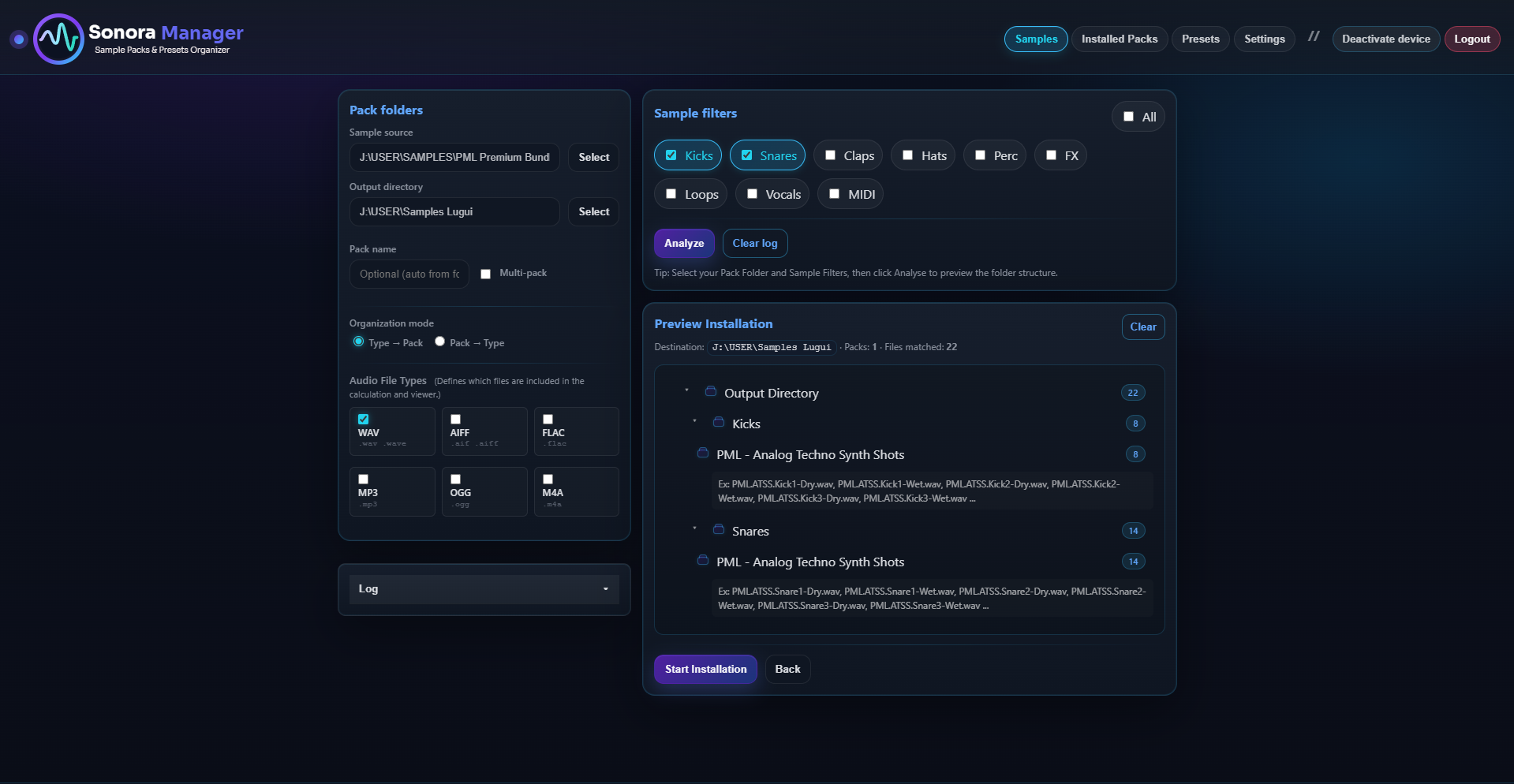The width and height of the screenshot is (1514, 784).
Task: Uncheck the WAV file type
Action: point(364,419)
